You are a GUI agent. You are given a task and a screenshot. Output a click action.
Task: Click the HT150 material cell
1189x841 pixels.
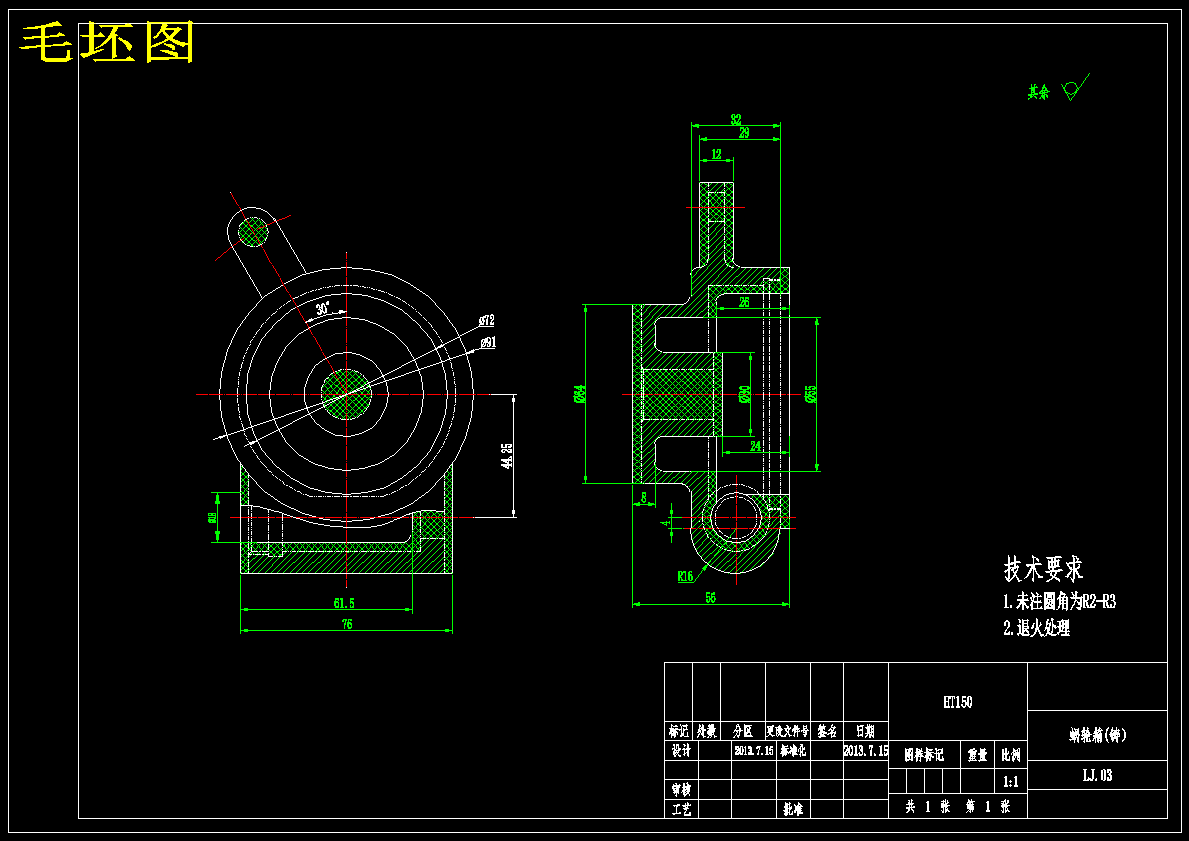click(x=958, y=702)
